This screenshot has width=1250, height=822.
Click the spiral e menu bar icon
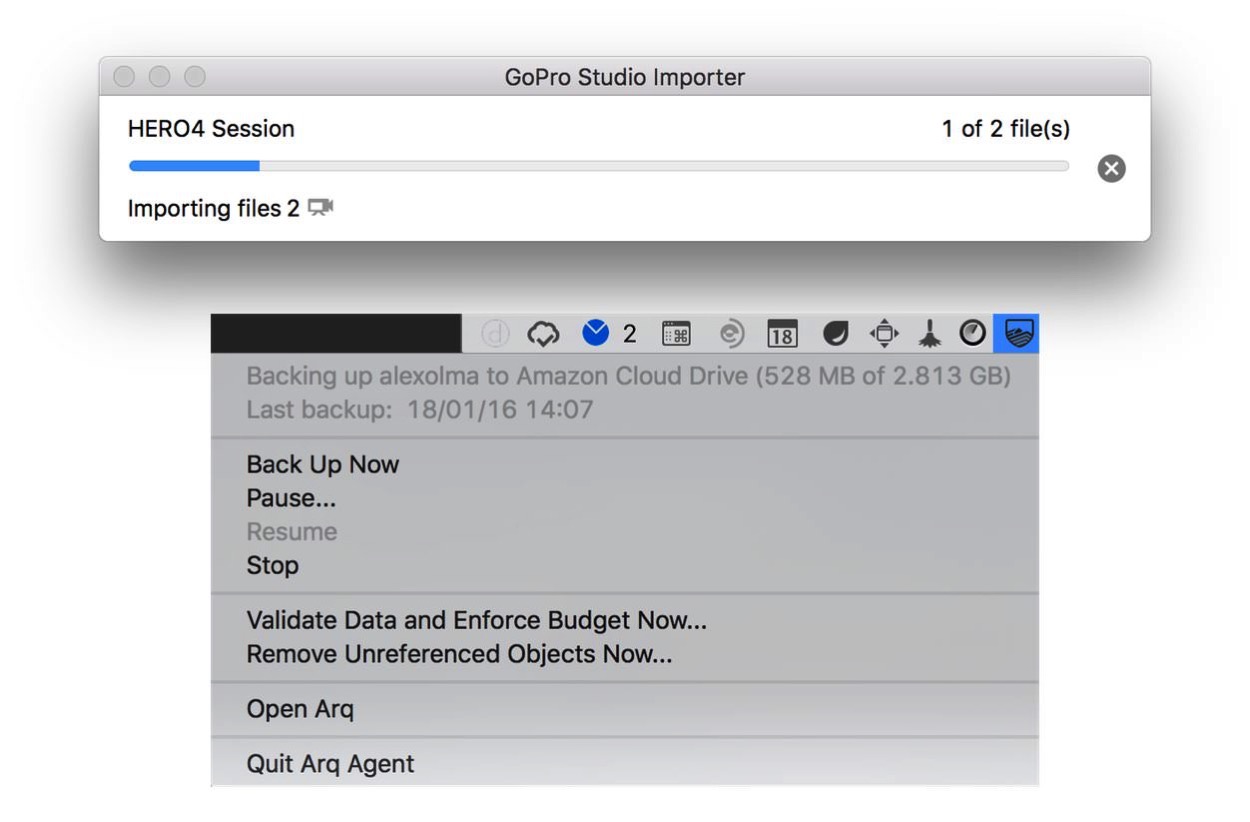(732, 334)
